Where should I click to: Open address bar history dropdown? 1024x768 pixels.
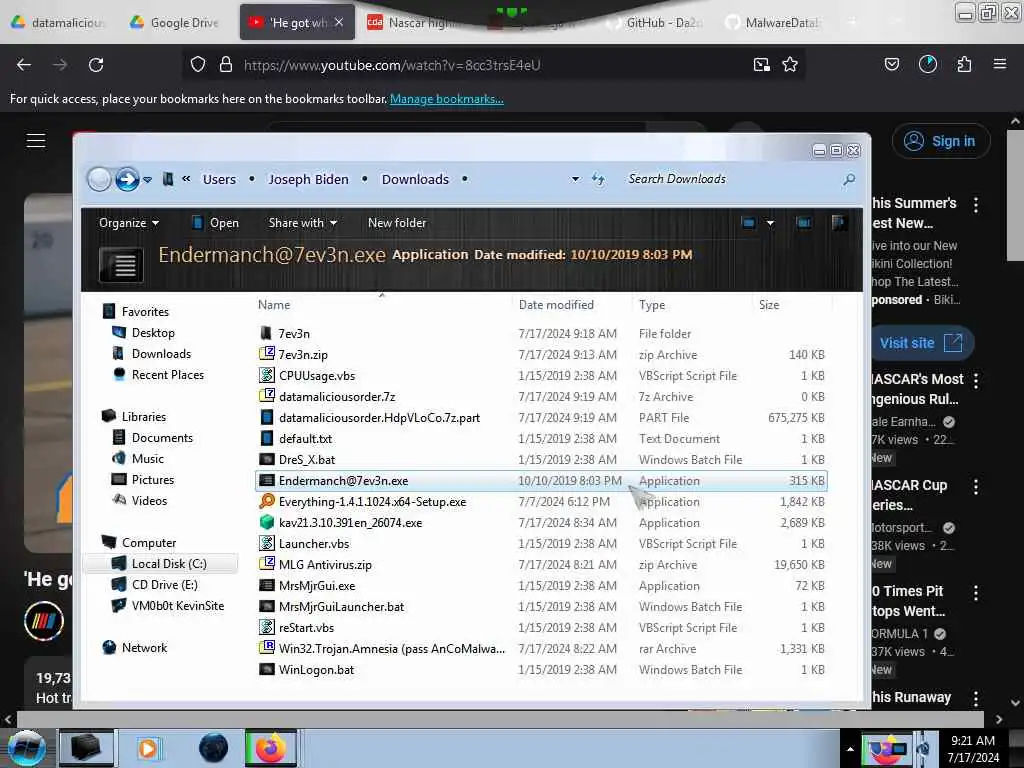click(575, 179)
